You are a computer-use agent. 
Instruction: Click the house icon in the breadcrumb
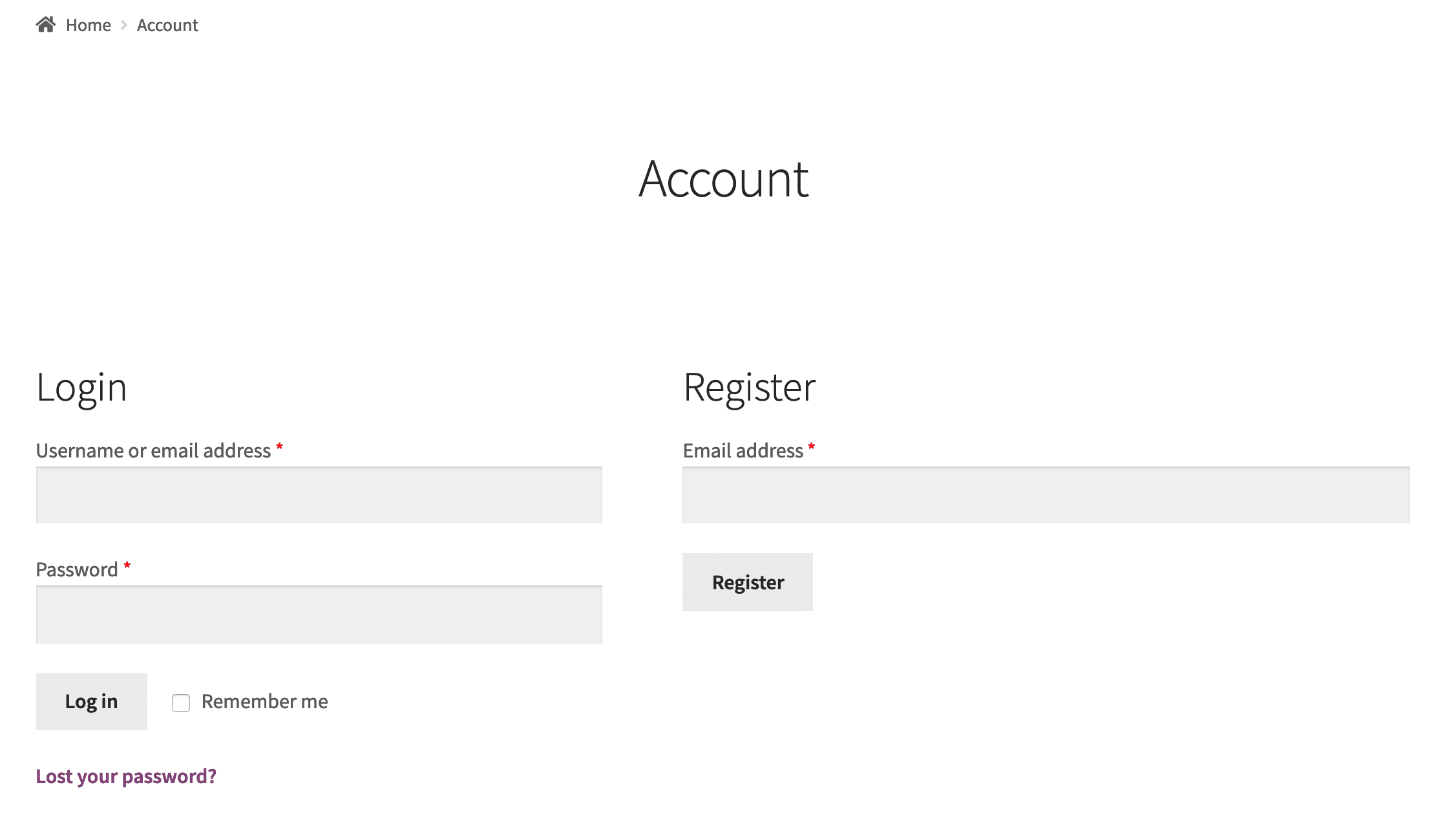pyautogui.click(x=45, y=25)
